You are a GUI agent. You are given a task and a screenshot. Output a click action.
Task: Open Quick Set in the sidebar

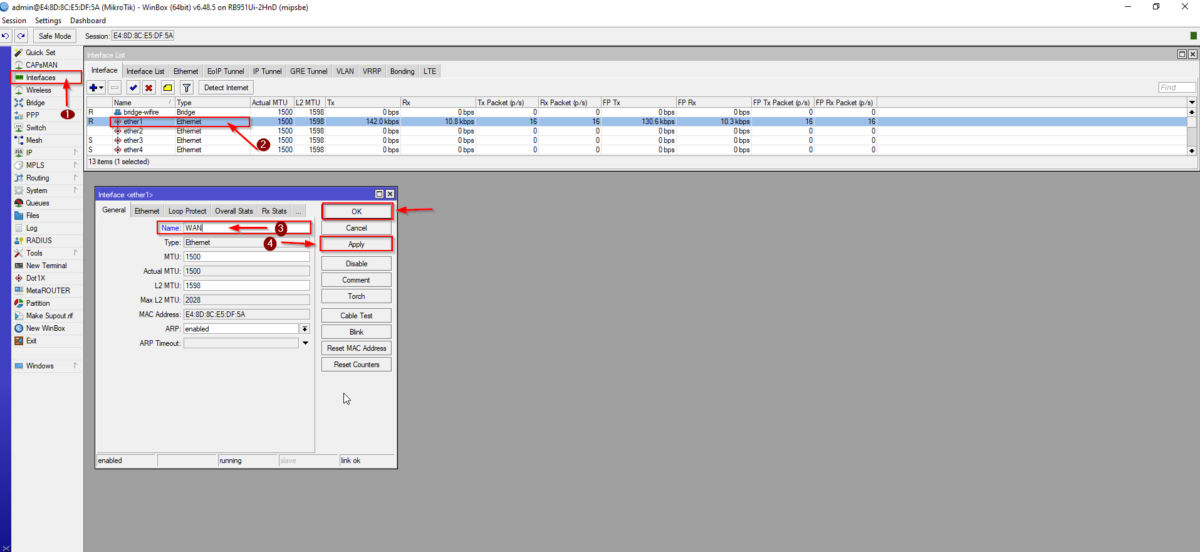[x=40, y=52]
